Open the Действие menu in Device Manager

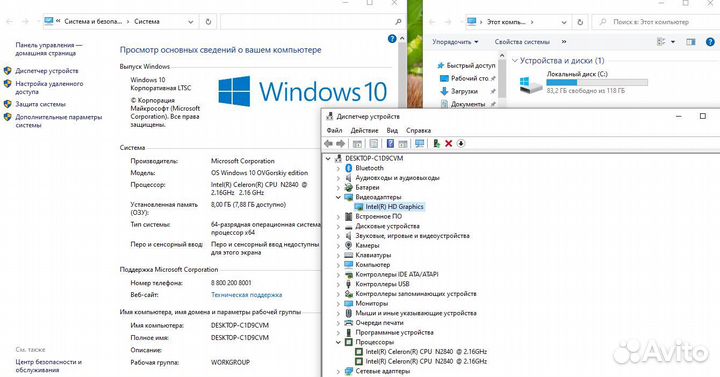[x=364, y=130]
